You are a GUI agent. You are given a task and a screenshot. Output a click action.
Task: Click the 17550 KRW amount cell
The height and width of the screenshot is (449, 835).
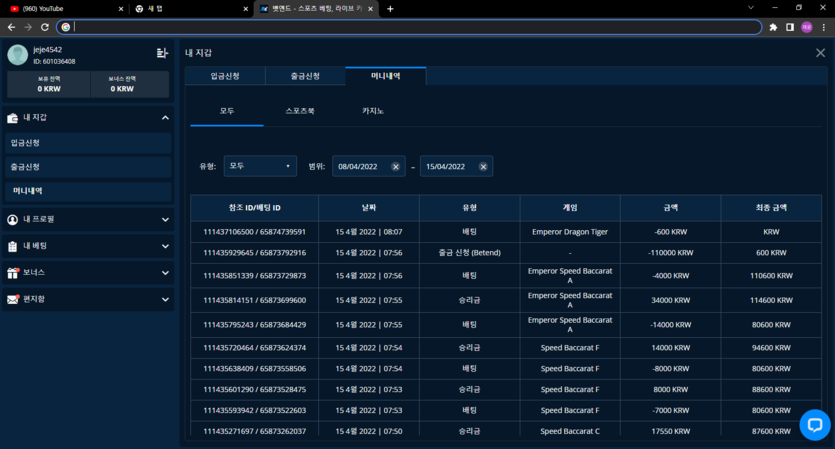(x=670, y=431)
